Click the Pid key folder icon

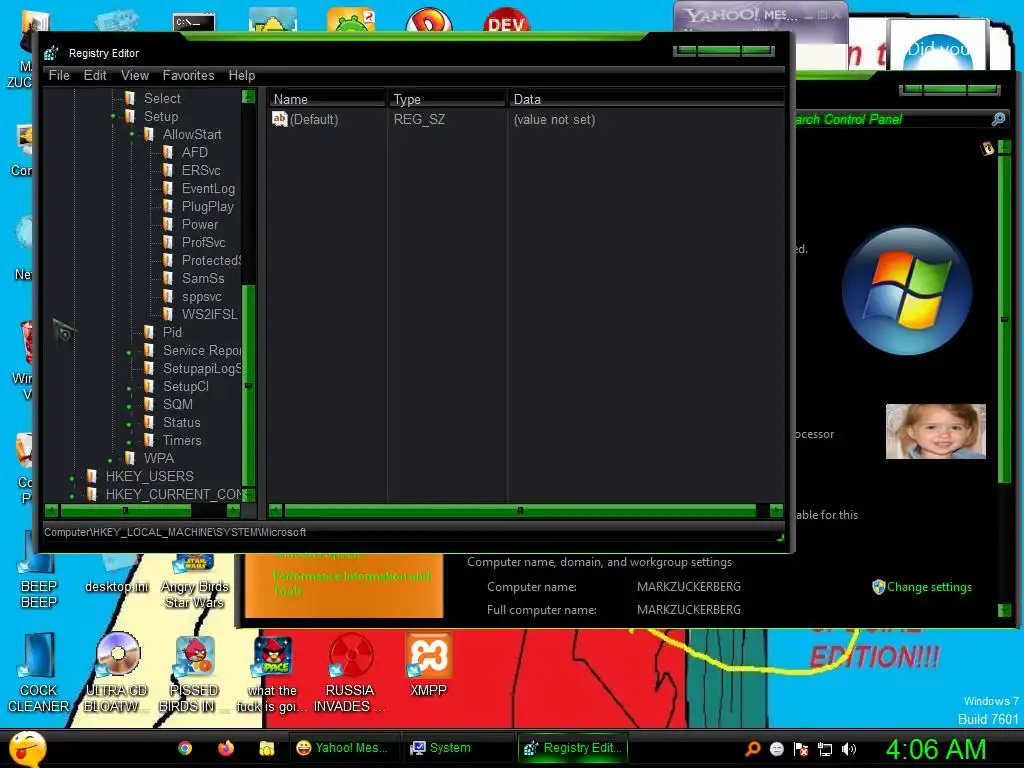point(150,332)
